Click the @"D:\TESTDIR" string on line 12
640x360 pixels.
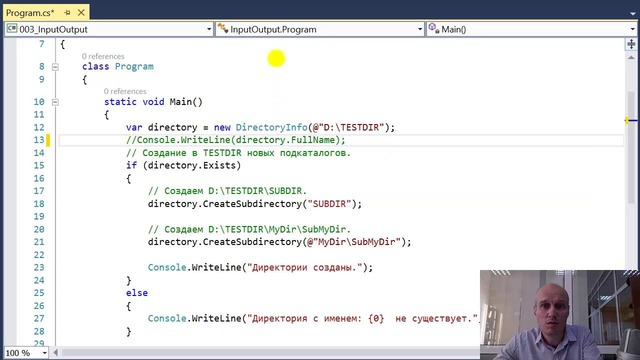[x=349, y=127]
